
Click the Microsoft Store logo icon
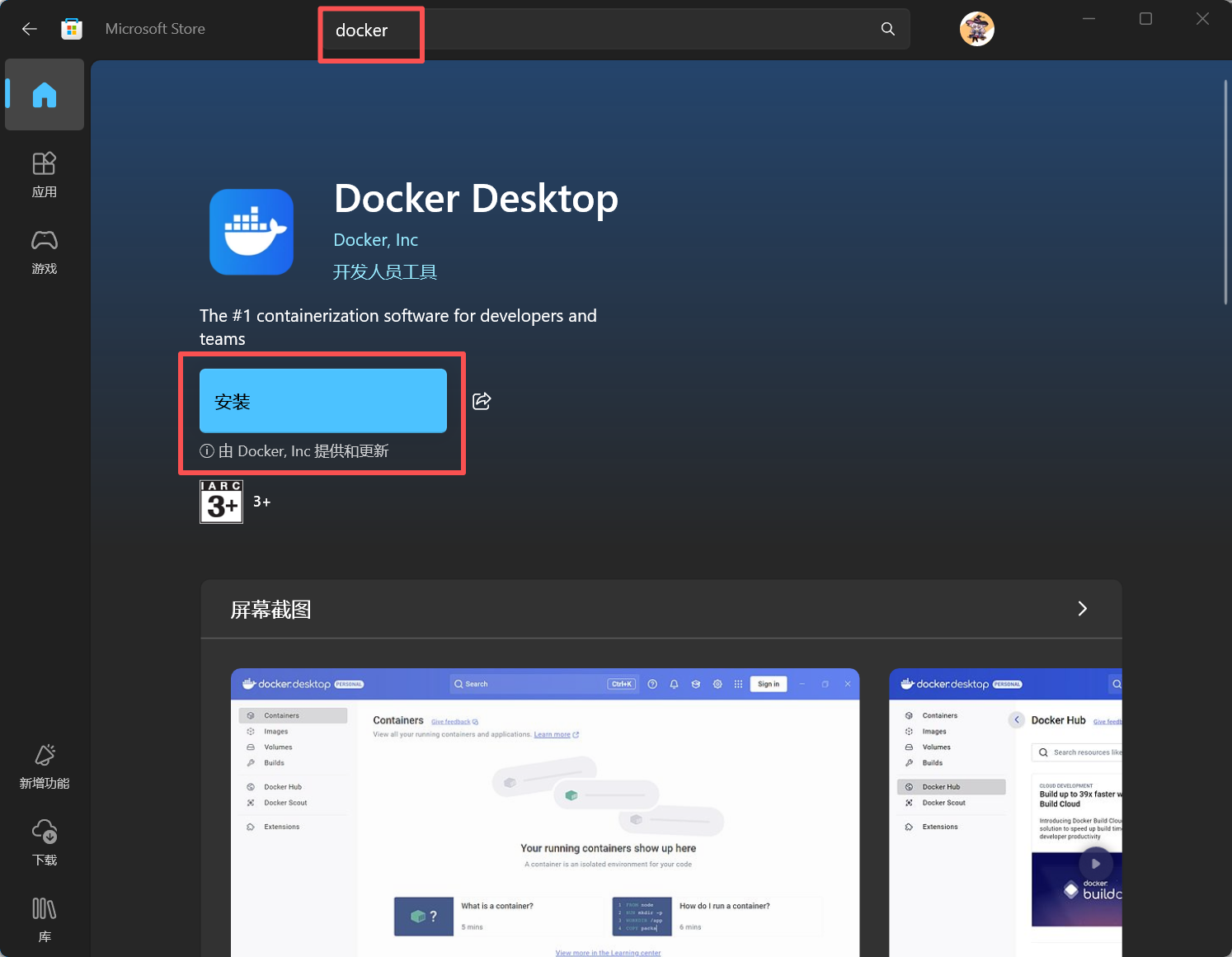[72, 29]
